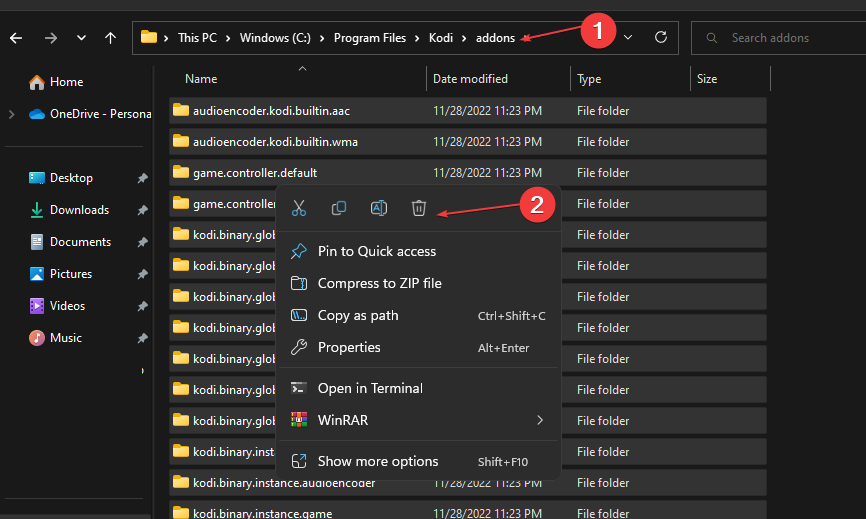Choose Compress to ZIP file
This screenshot has width=866, height=519.
pos(419,283)
